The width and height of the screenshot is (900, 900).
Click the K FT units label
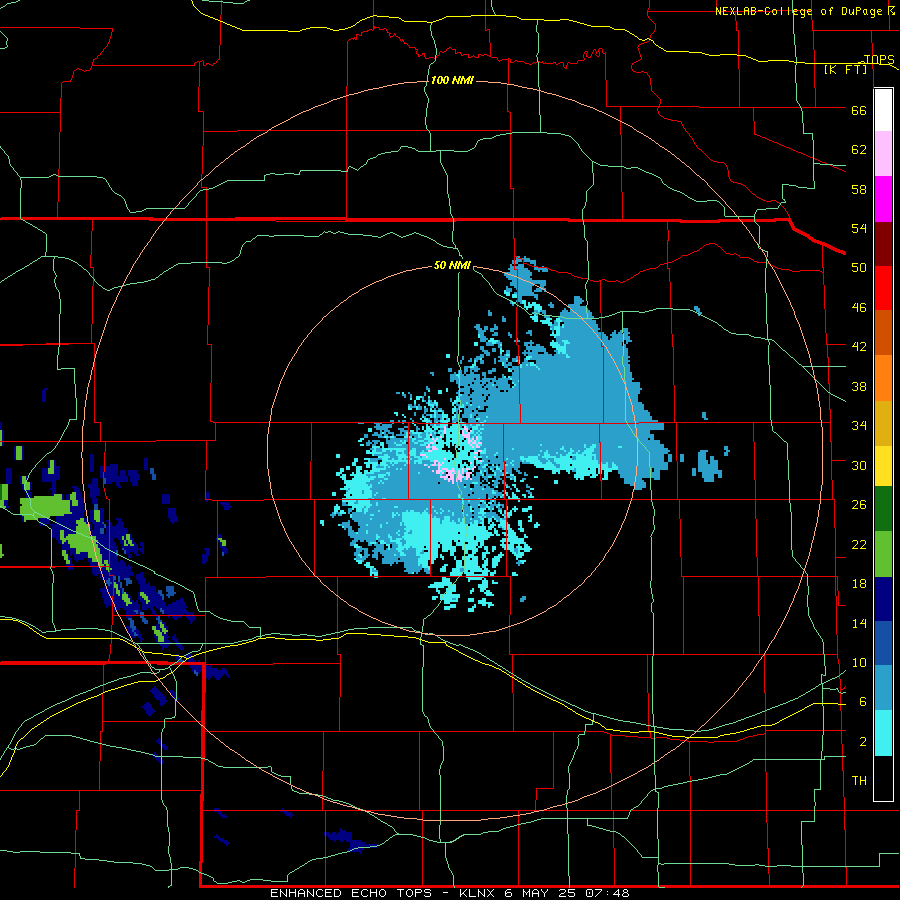point(846,69)
